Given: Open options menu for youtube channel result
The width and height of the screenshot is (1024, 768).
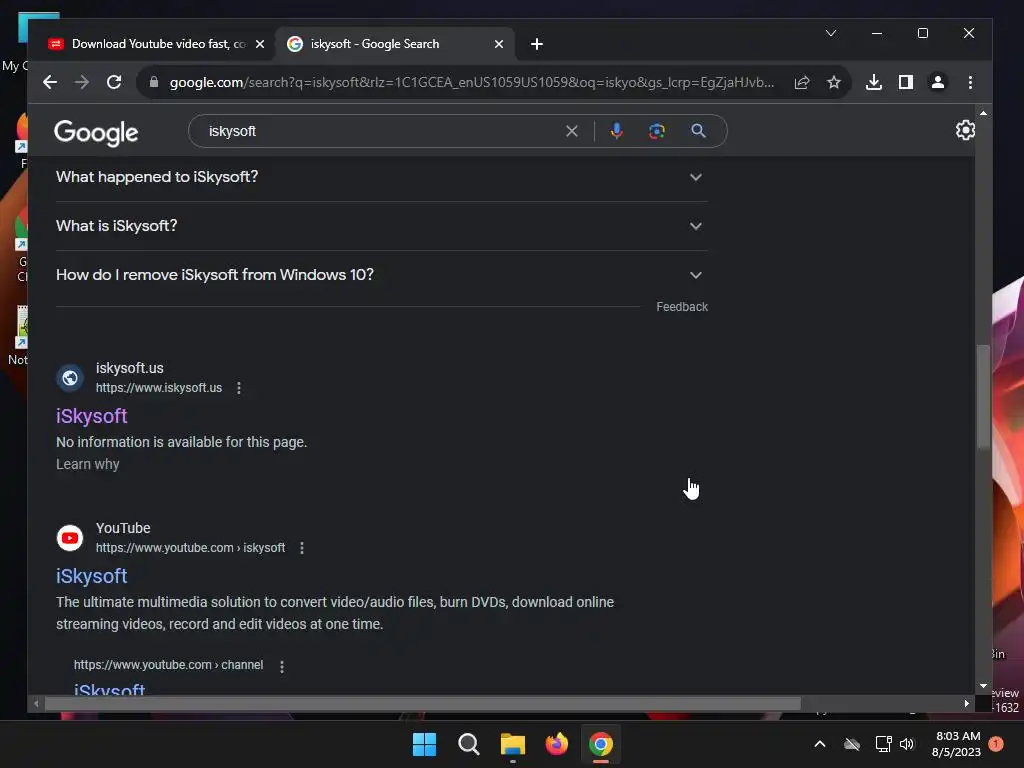Looking at the screenshot, I should tap(282, 667).
